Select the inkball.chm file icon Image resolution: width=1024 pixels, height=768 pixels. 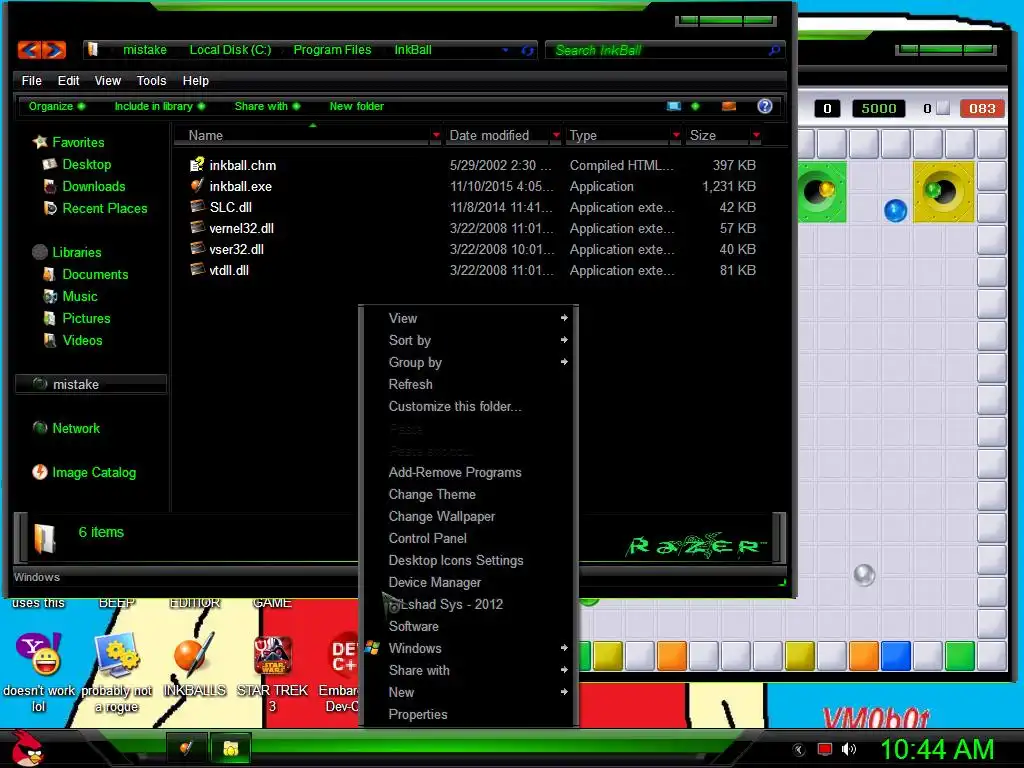[197, 165]
